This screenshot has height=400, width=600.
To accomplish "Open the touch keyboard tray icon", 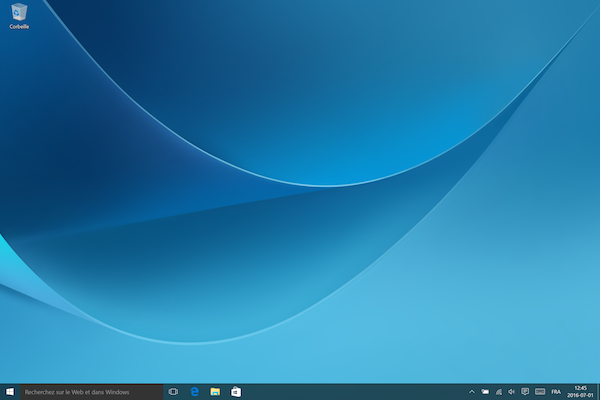I will (540, 392).
